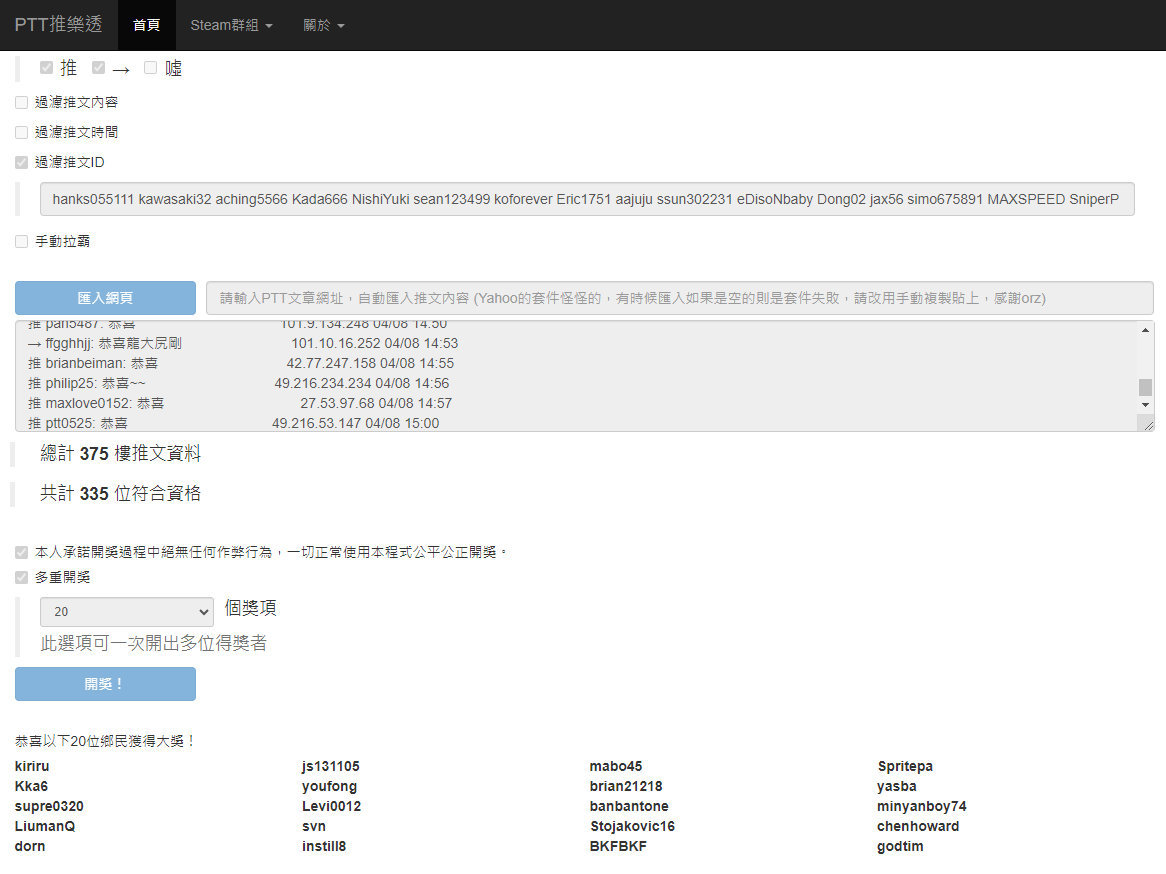Viewport: 1166px width, 874px height.
Task: Select winner name youfong
Action: click(329, 786)
